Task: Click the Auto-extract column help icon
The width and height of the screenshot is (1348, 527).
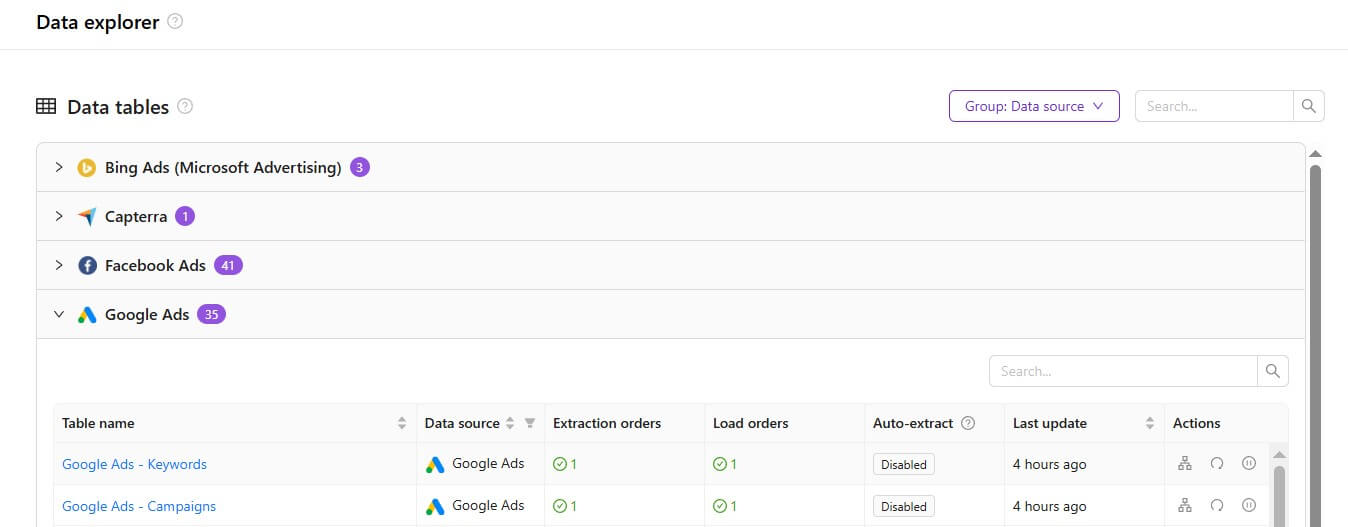Action: [968, 423]
